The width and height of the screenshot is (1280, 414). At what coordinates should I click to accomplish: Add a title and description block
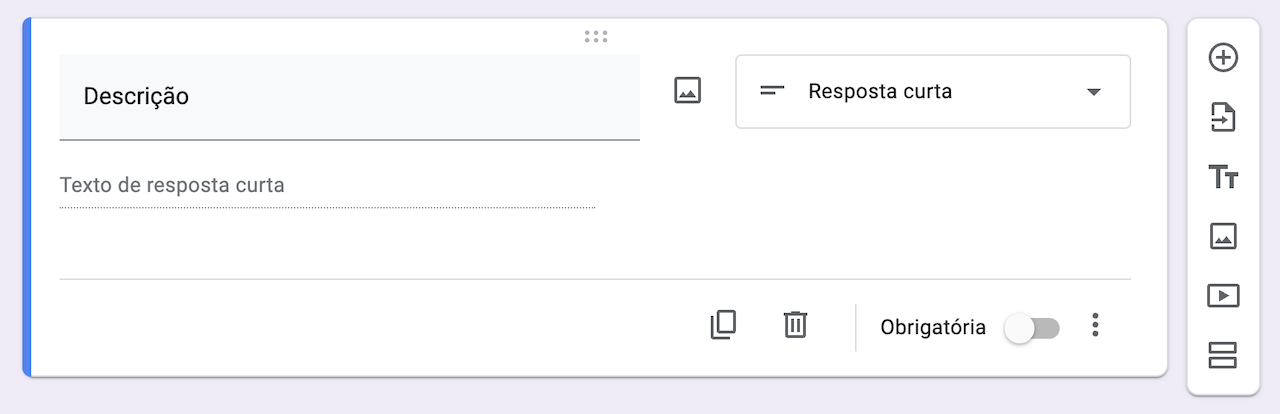1223,178
